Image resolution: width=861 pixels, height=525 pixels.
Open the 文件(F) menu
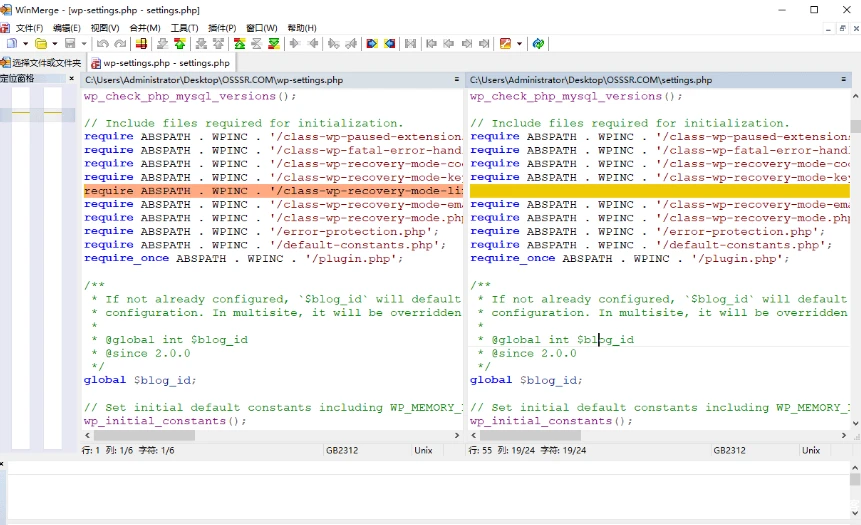[29, 28]
